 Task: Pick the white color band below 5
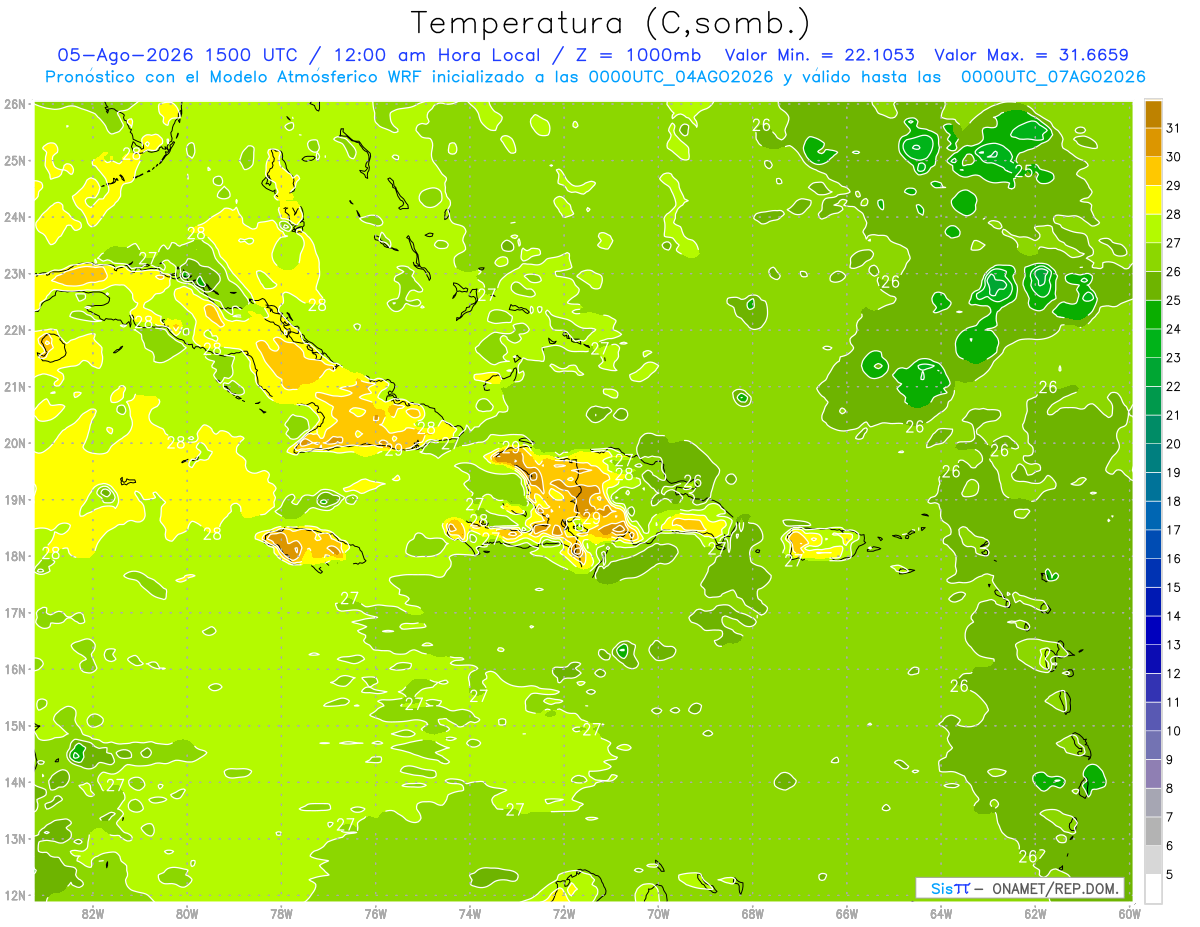pos(1153,888)
